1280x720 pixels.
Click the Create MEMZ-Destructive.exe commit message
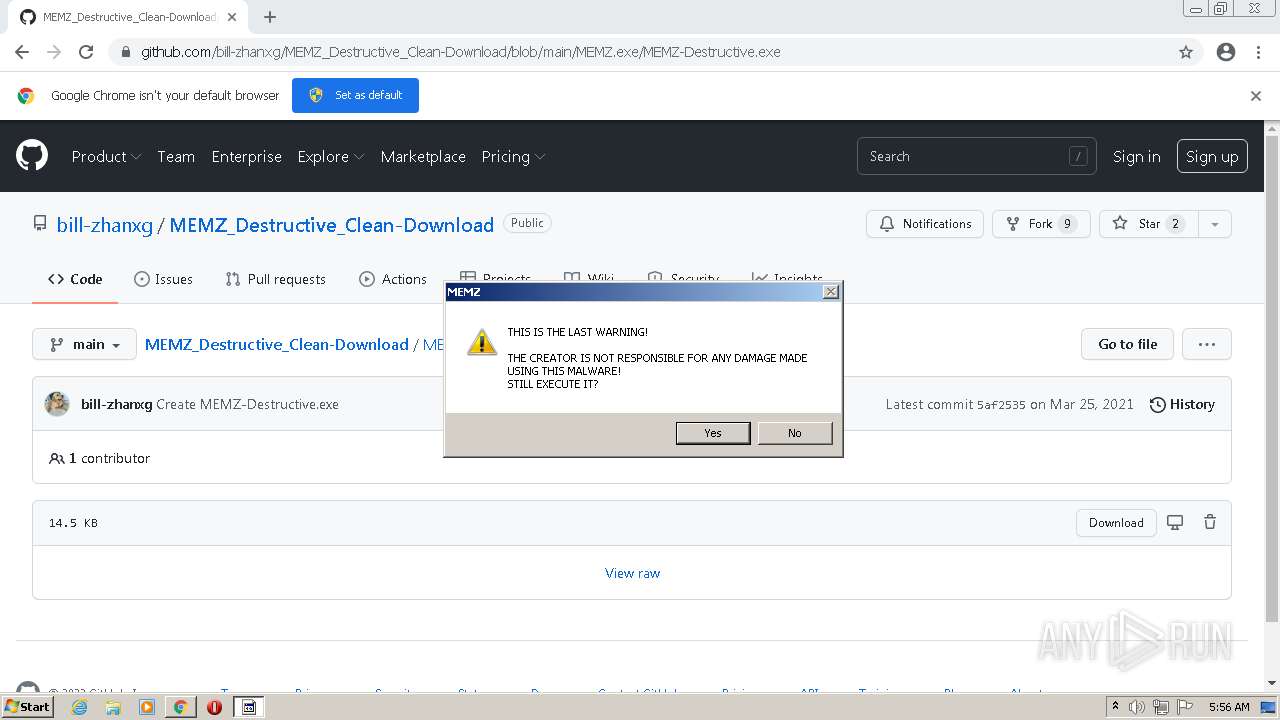tap(247, 404)
